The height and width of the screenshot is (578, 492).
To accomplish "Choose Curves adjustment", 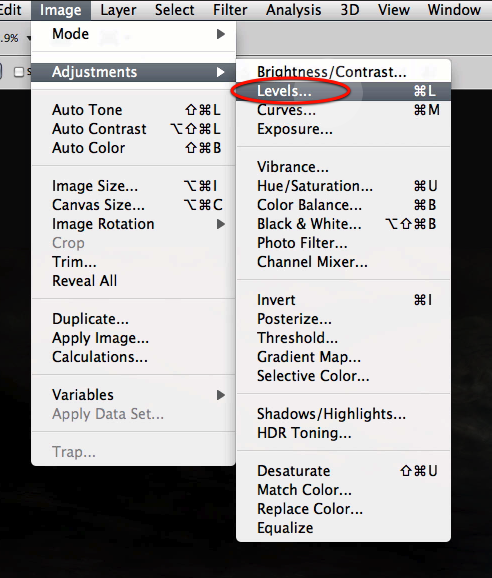I will (x=343, y=110).
